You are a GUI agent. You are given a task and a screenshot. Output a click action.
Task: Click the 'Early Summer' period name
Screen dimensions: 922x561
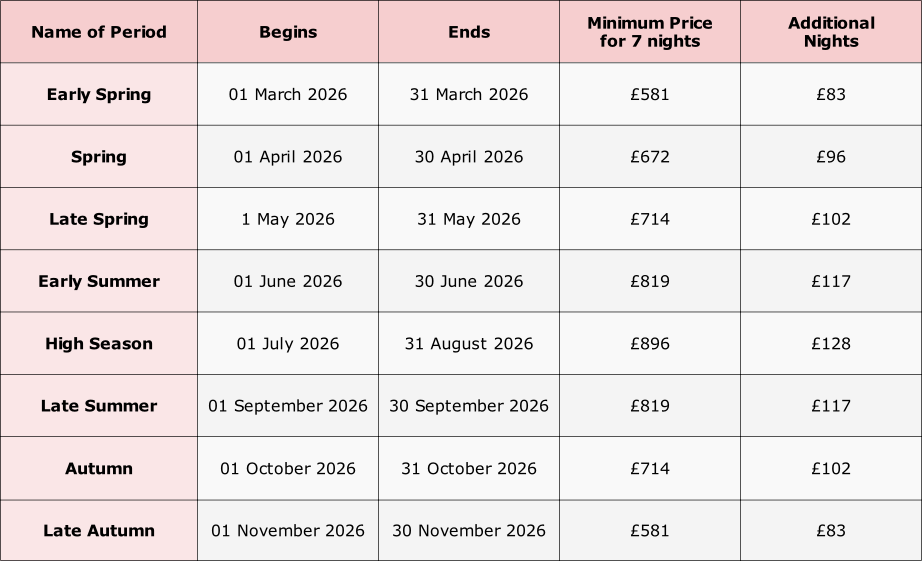point(98,281)
